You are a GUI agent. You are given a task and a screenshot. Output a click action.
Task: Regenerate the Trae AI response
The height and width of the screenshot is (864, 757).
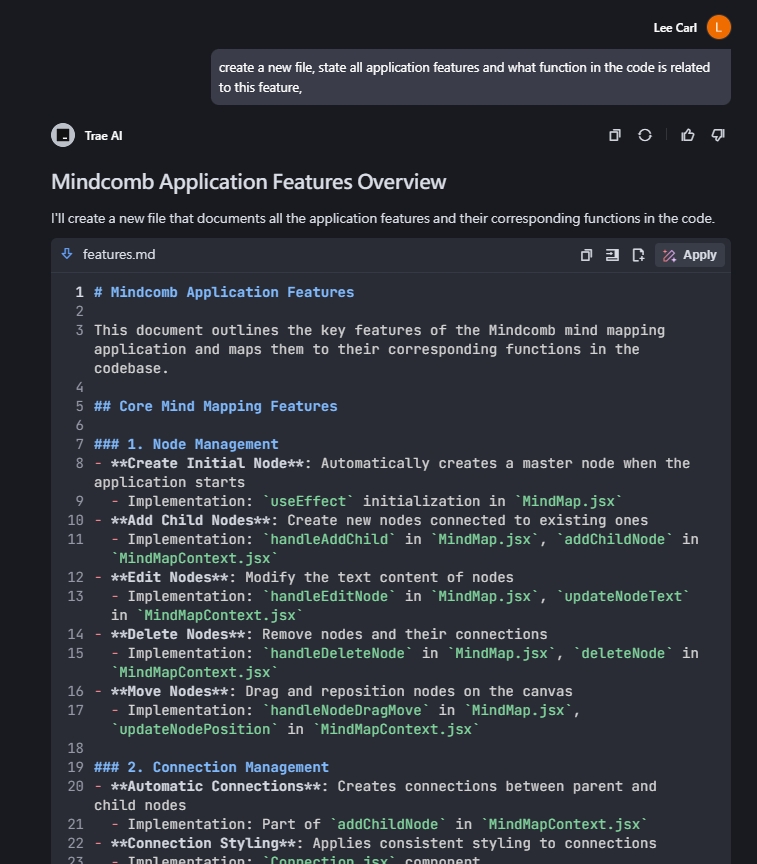(x=645, y=135)
